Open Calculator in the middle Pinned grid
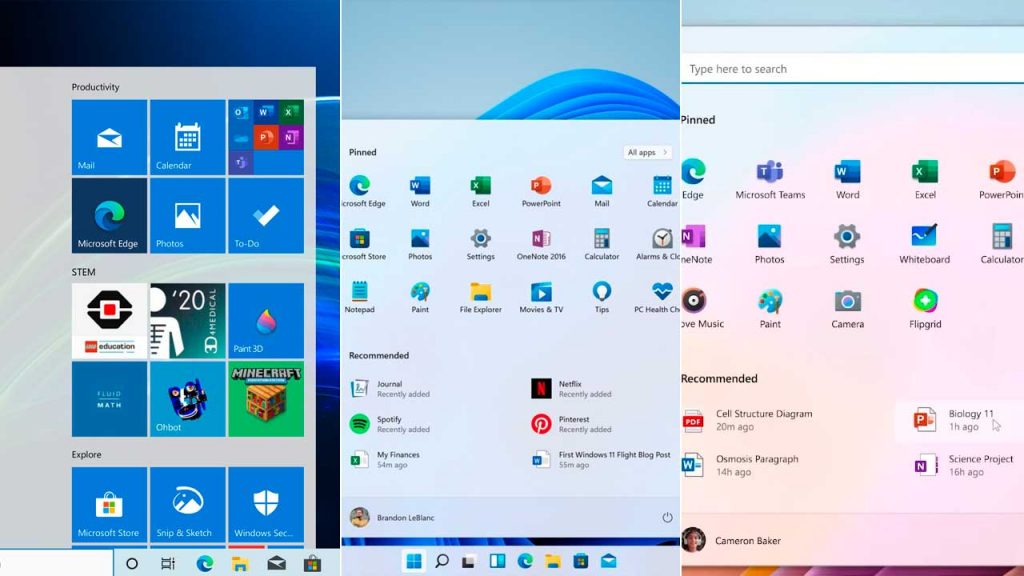This screenshot has height=576, width=1024. click(x=601, y=244)
